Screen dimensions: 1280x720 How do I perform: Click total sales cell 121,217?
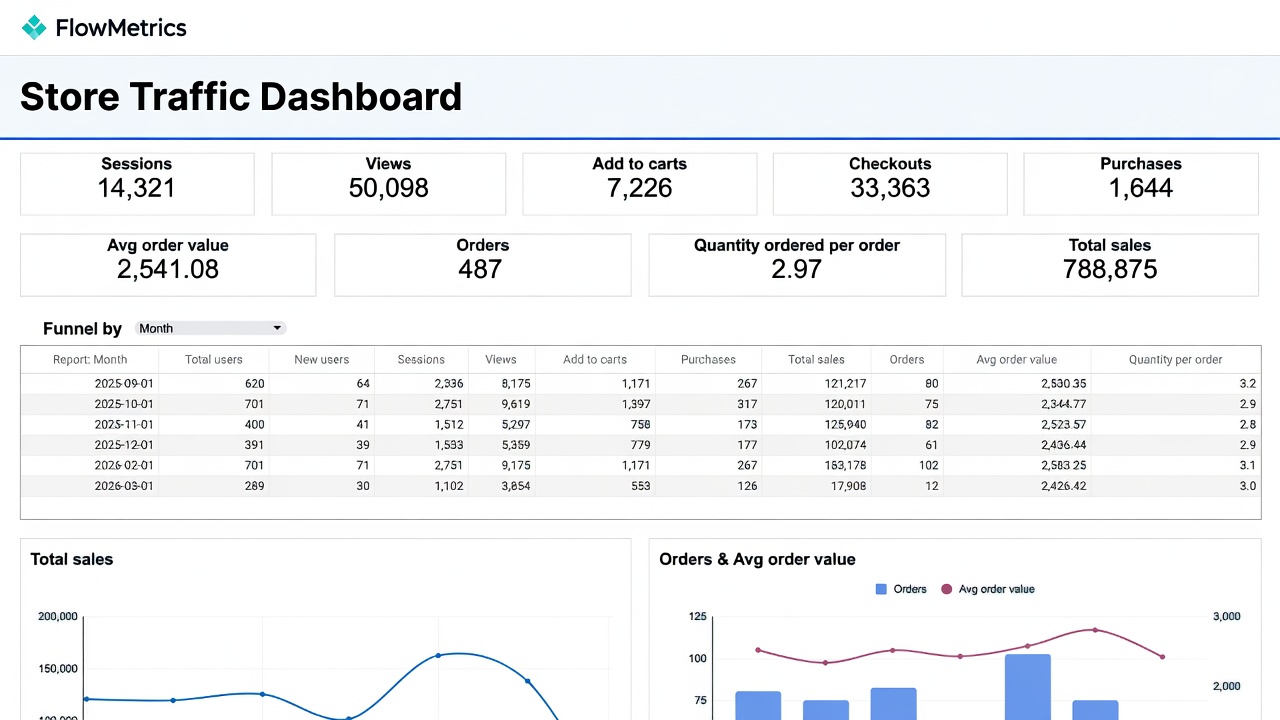pos(845,383)
